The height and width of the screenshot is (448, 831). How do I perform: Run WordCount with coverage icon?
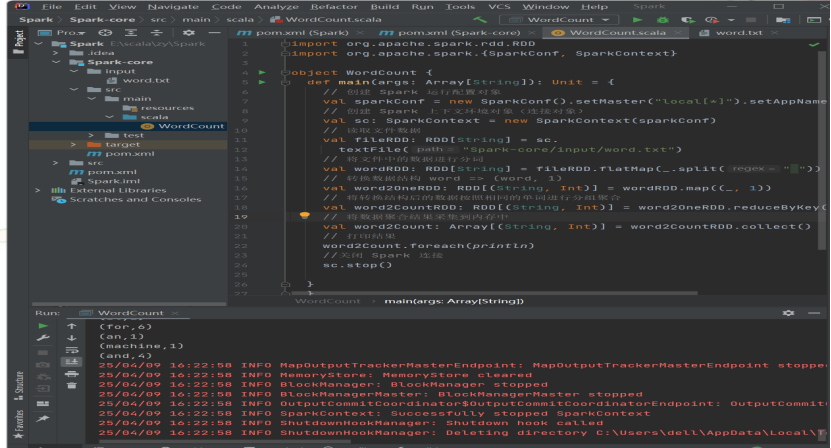(688, 20)
